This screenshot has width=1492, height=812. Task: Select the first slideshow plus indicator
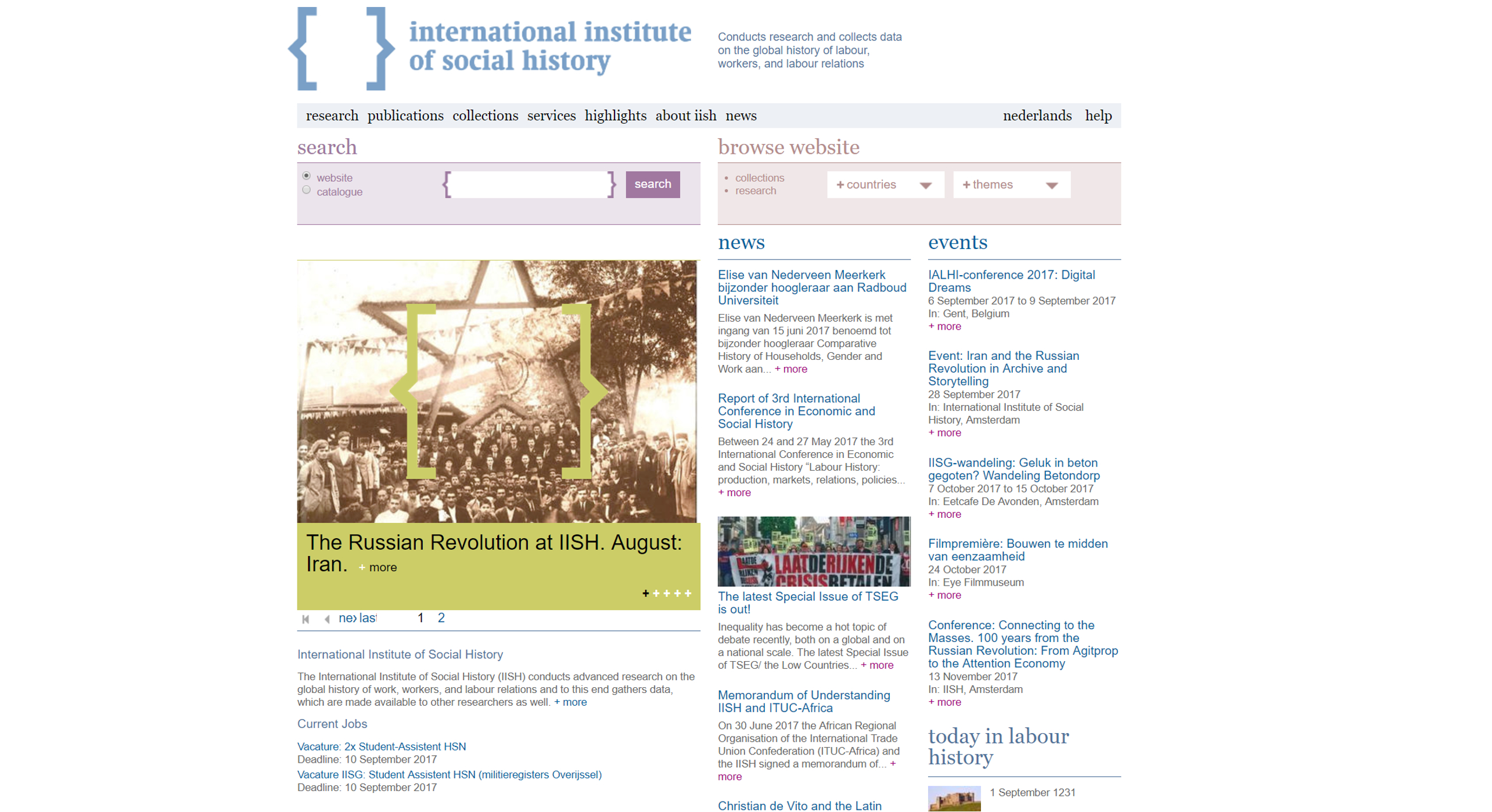click(x=646, y=593)
